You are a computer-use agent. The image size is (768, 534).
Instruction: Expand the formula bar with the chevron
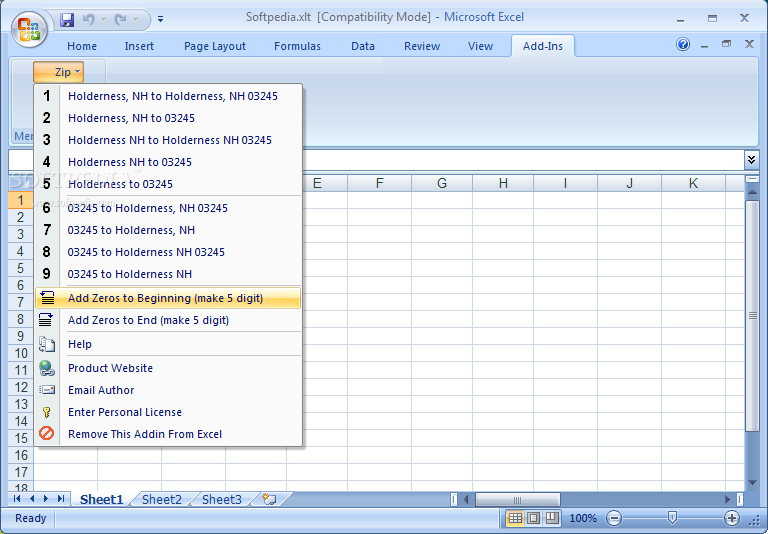pos(751,160)
